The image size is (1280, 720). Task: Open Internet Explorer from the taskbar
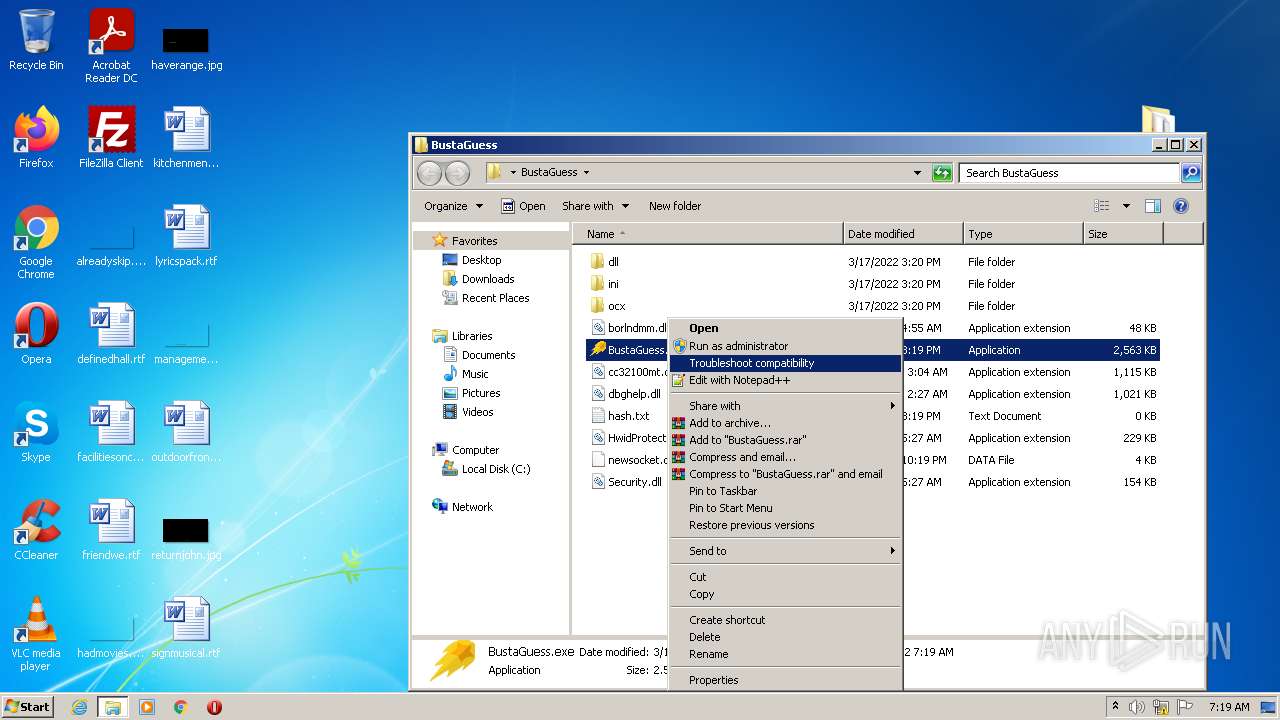pyautogui.click(x=79, y=707)
